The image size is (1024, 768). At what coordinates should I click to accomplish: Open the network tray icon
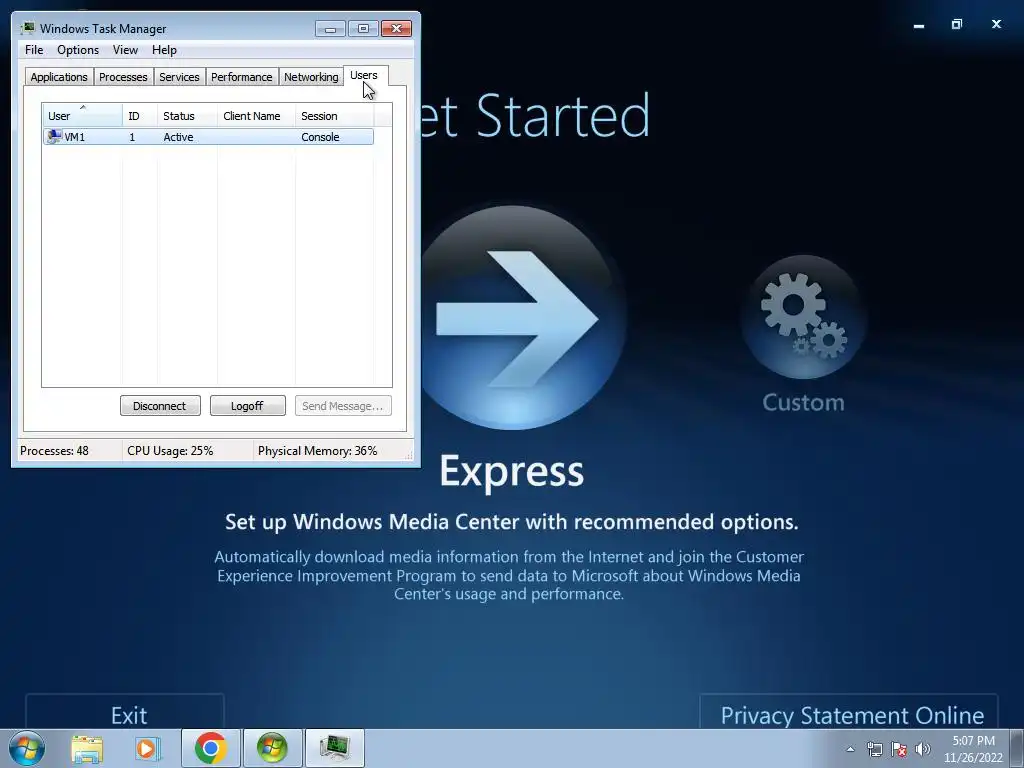pyautogui.click(x=874, y=749)
